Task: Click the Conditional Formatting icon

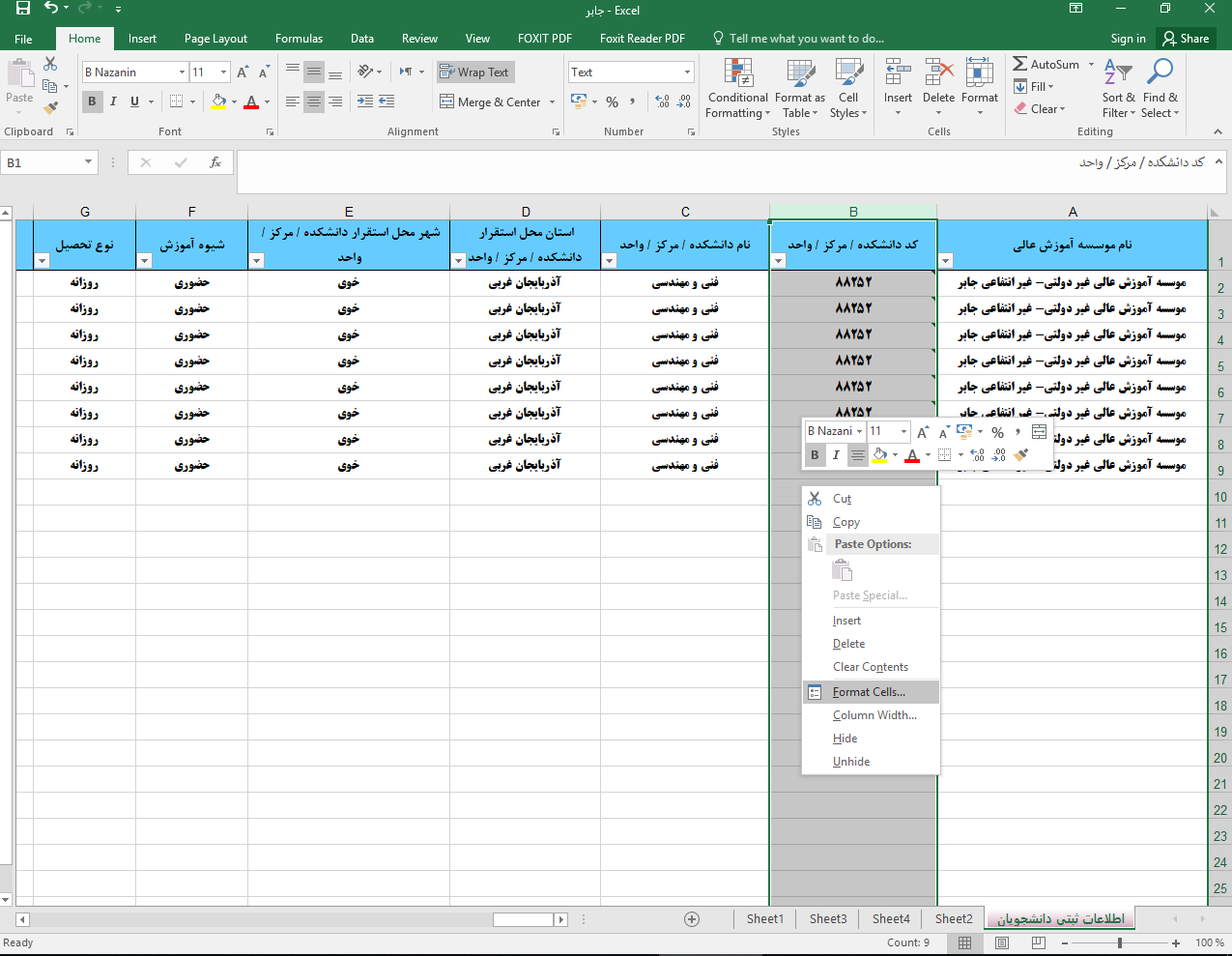Action: click(738, 73)
